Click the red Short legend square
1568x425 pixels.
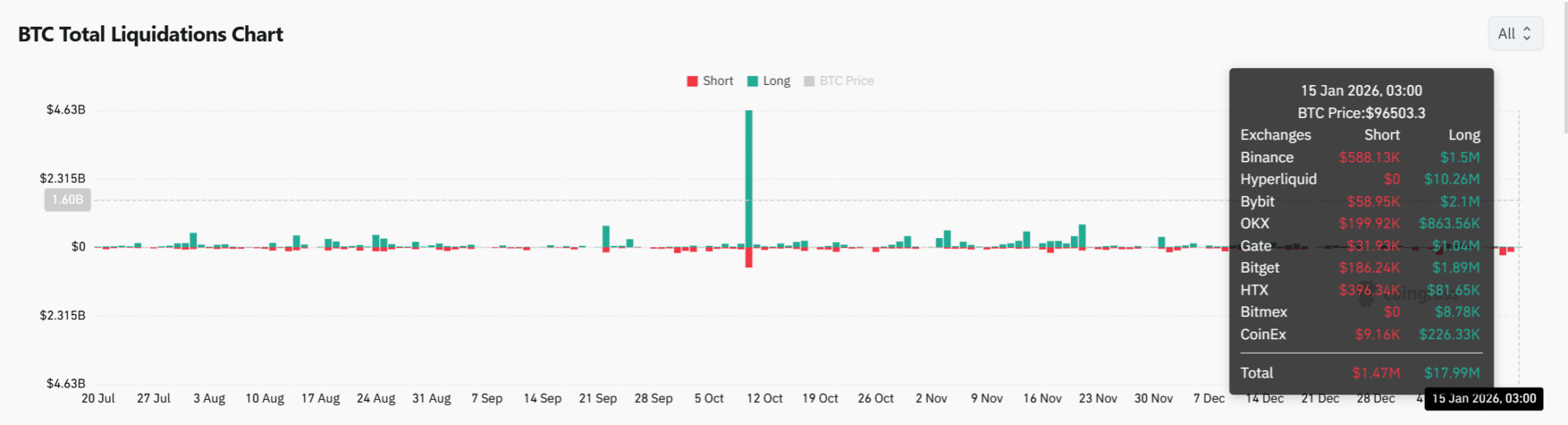[x=692, y=81]
